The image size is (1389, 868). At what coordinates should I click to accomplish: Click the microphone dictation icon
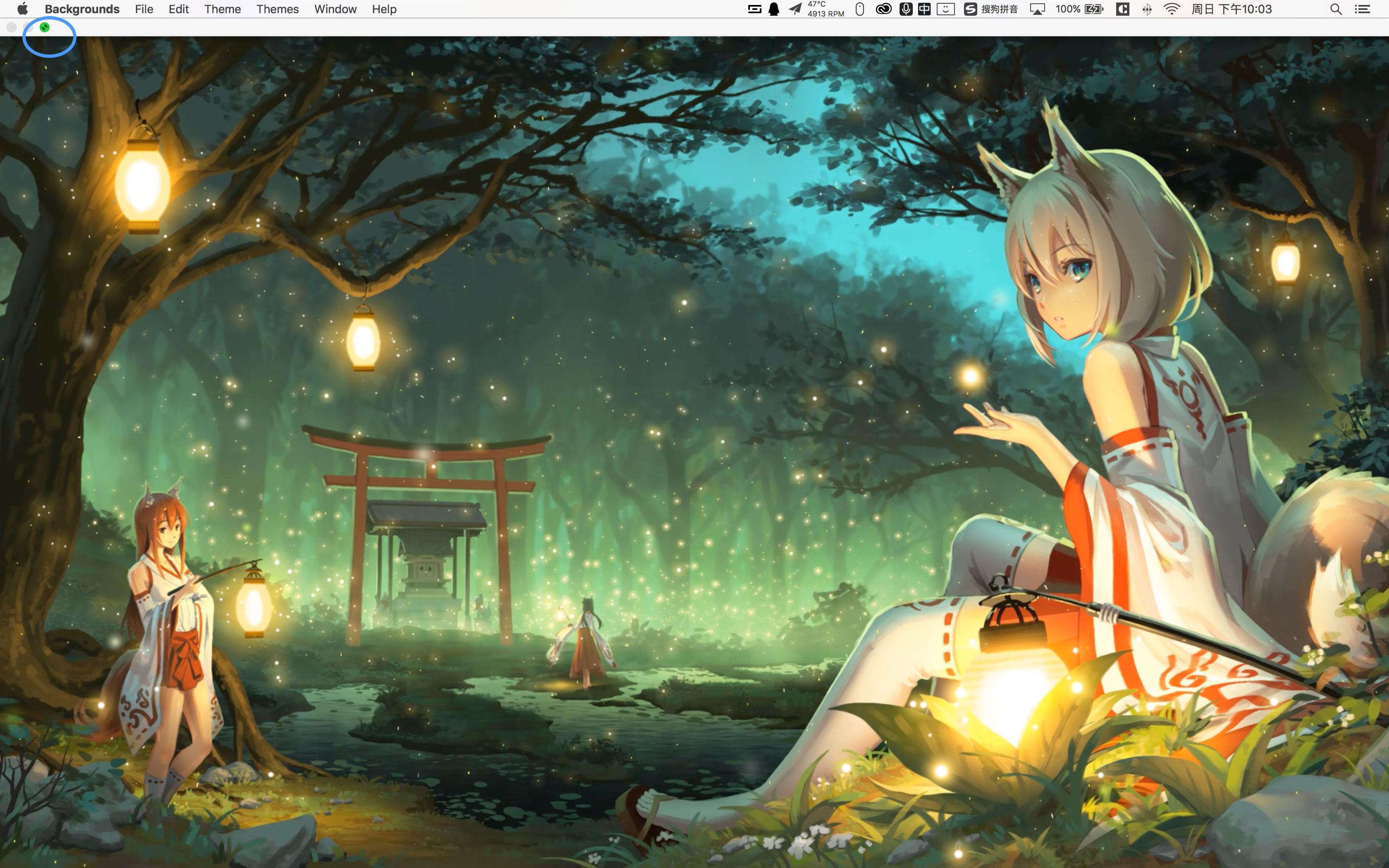click(906, 9)
